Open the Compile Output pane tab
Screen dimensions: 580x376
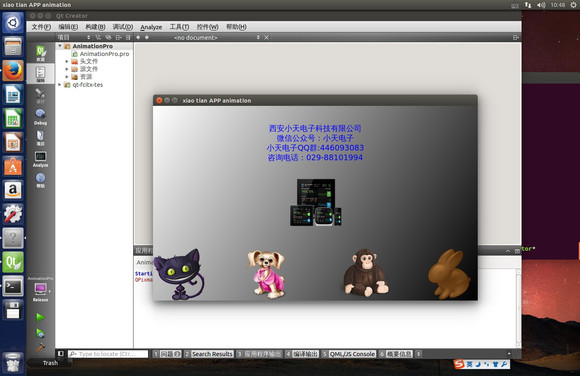(x=302, y=354)
